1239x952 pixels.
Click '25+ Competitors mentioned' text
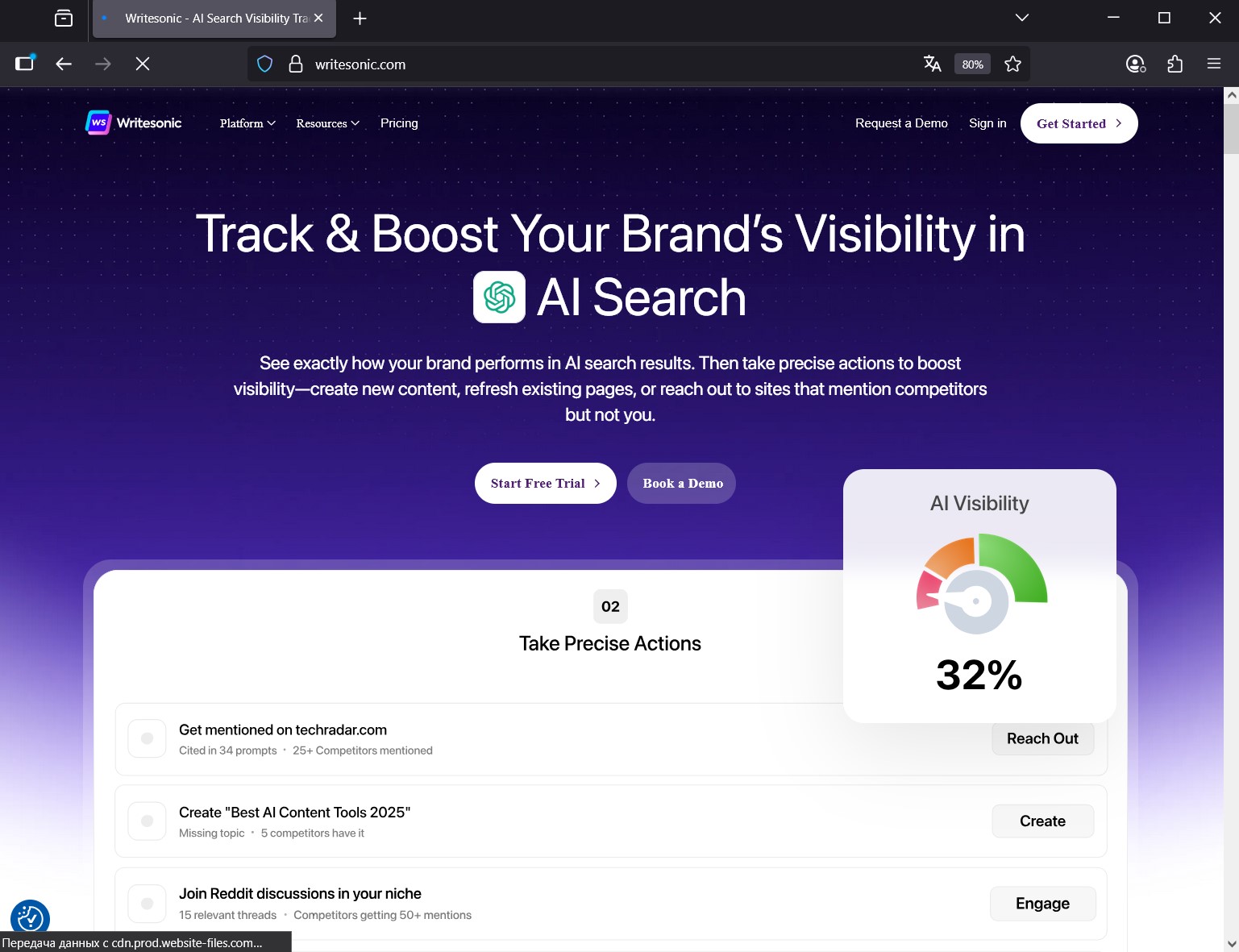pyautogui.click(x=363, y=750)
